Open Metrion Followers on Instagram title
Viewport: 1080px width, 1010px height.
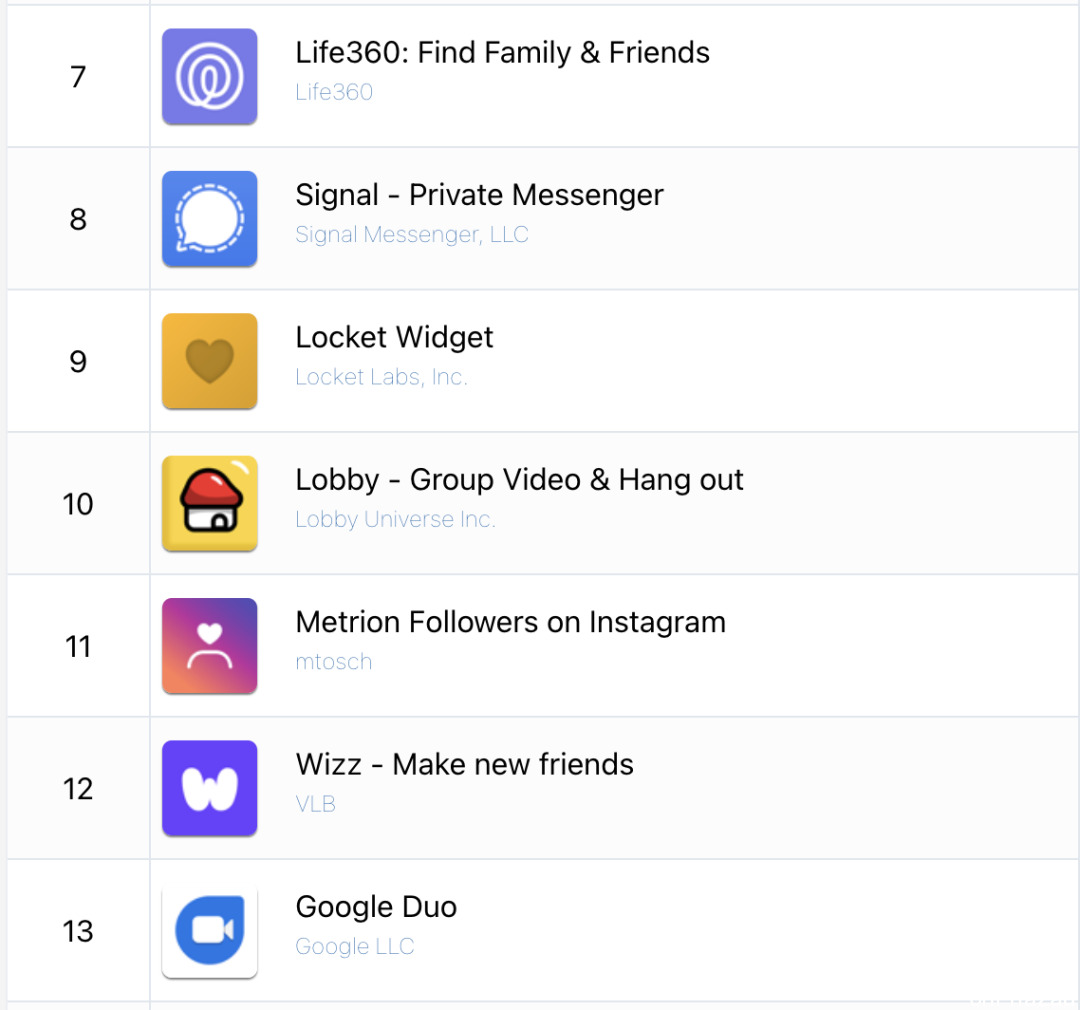click(510, 622)
